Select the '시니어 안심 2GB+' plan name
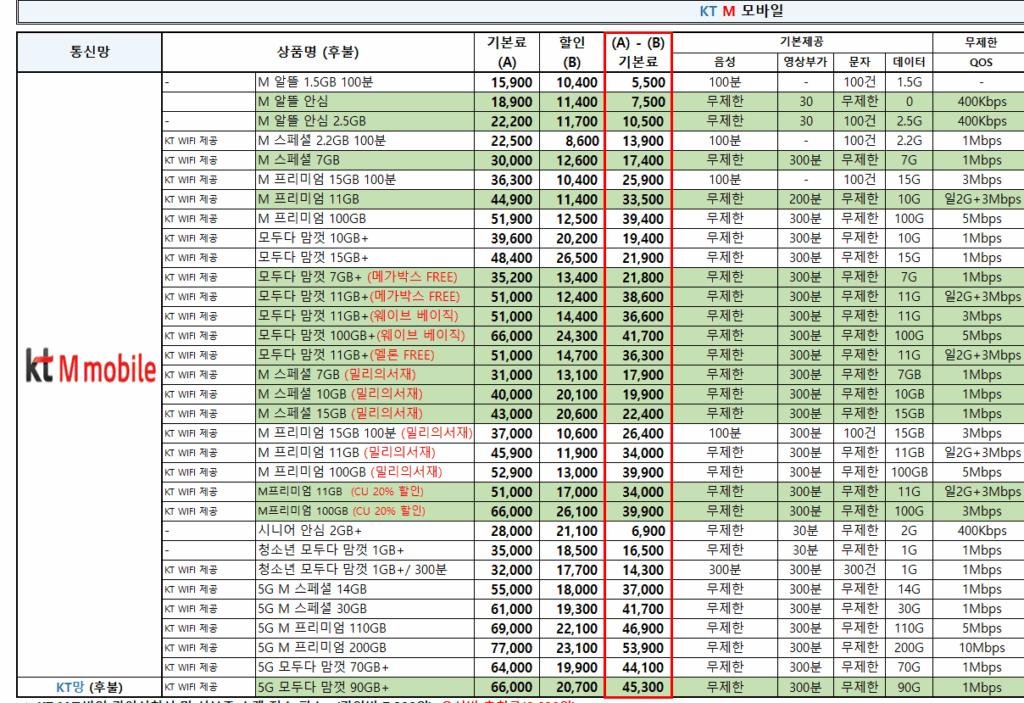The width and height of the screenshot is (1024, 703). (310, 531)
